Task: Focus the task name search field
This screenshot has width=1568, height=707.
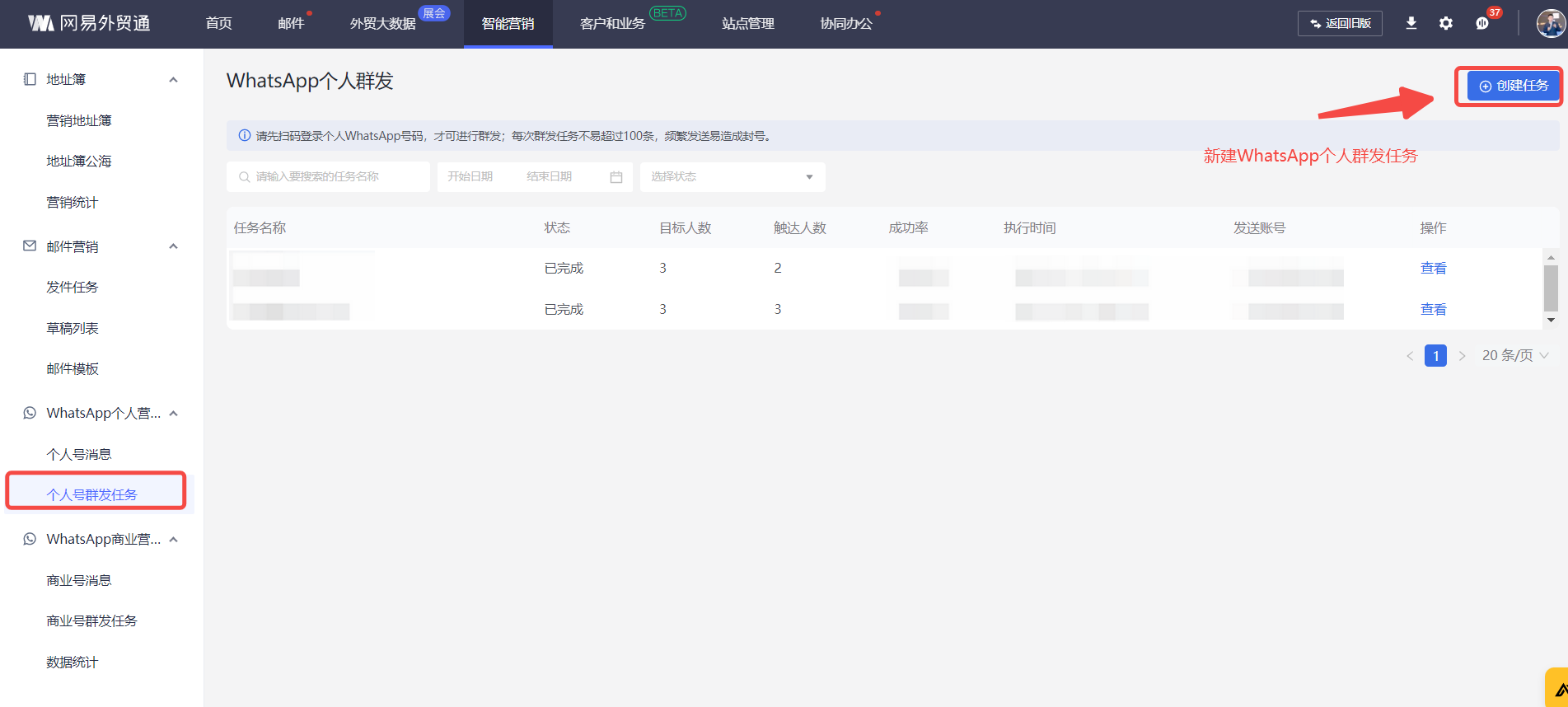Action: point(328,176)
